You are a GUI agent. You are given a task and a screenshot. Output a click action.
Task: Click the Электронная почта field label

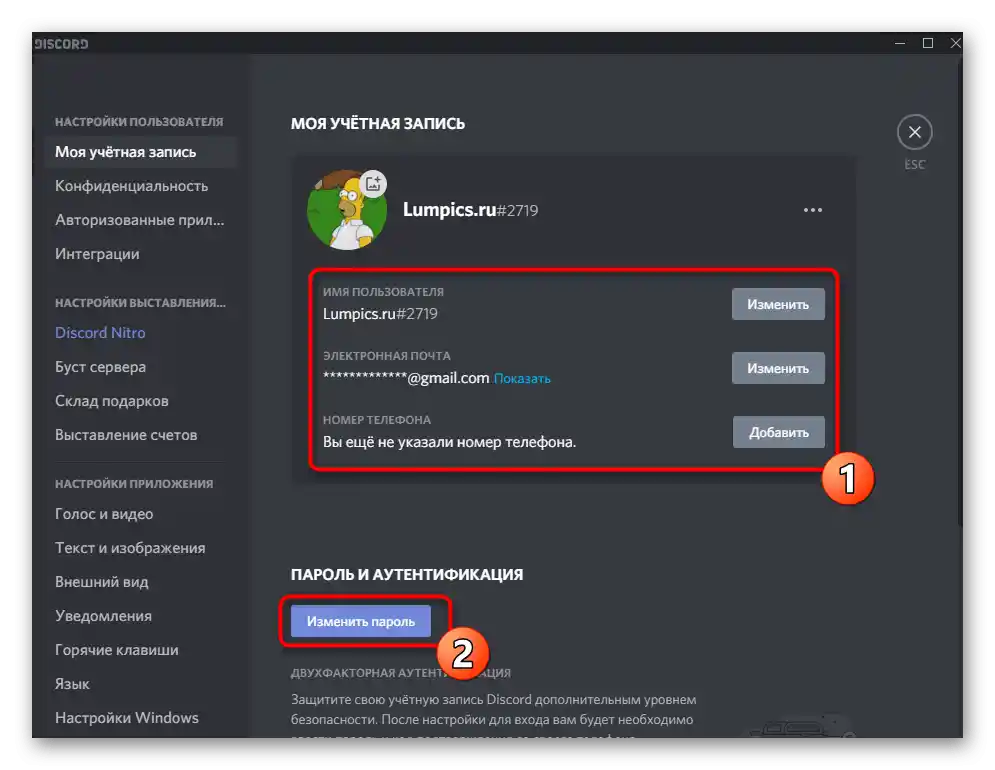pyautogui.click(x=386, y=356)
